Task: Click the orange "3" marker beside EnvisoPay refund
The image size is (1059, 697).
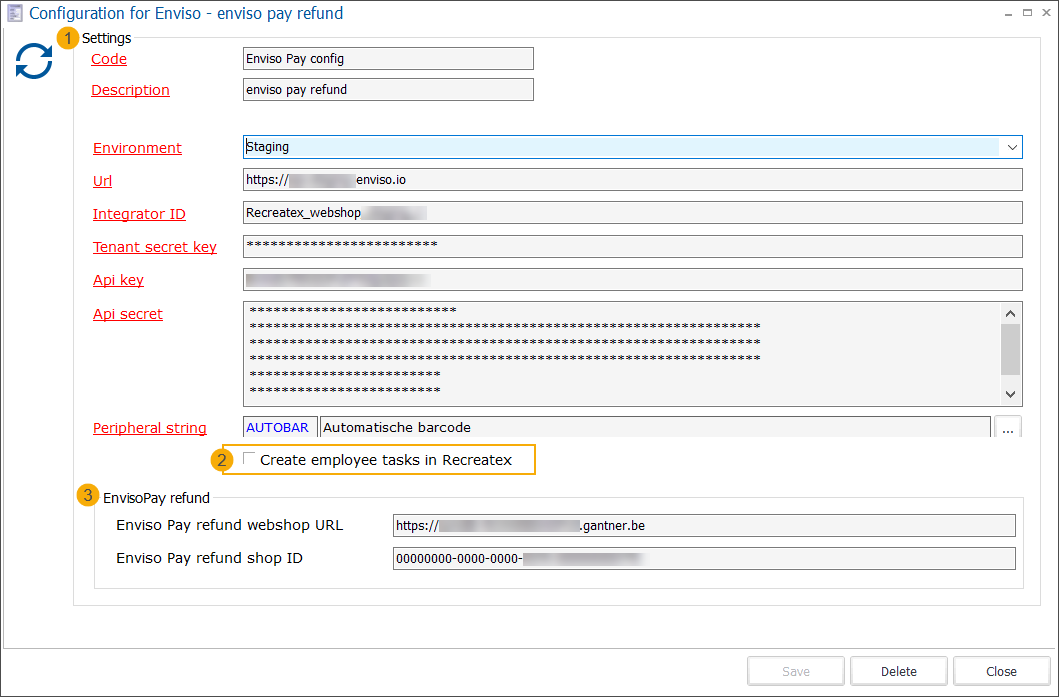Action: (89, 495)
